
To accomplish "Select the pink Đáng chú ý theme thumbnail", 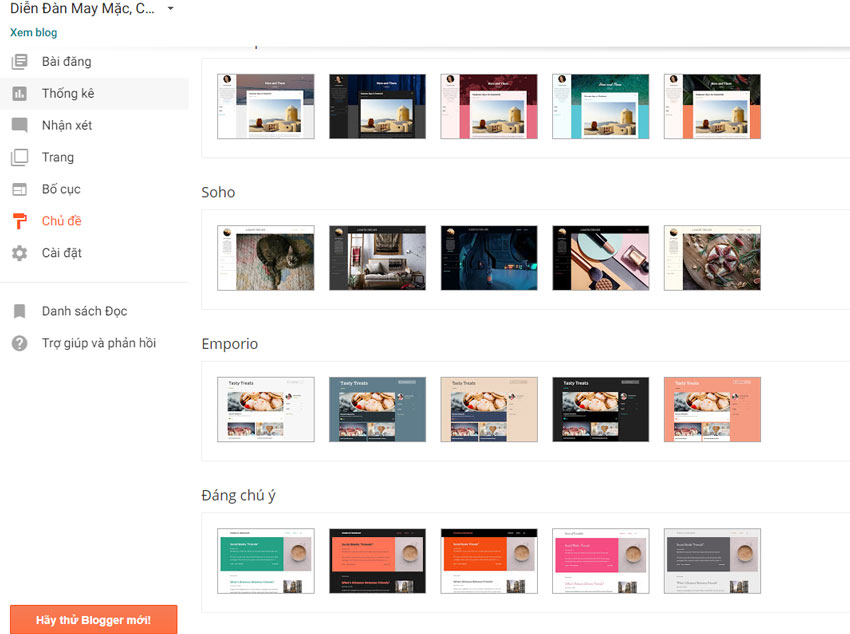I will point(601,561).
